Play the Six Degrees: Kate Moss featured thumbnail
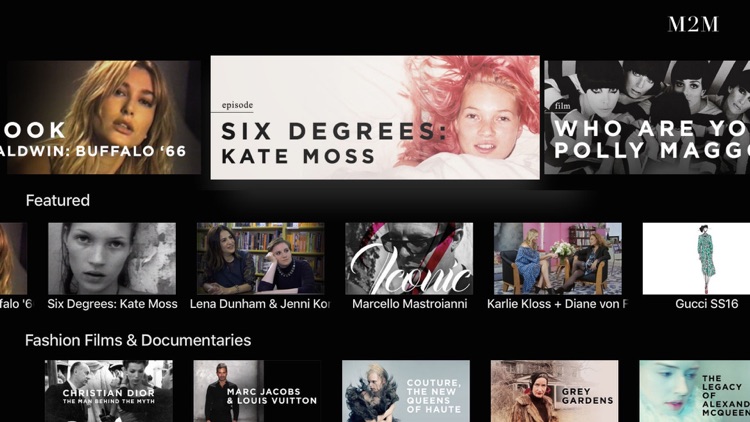Viewport: 750px width, 422px height. (112, 258)
